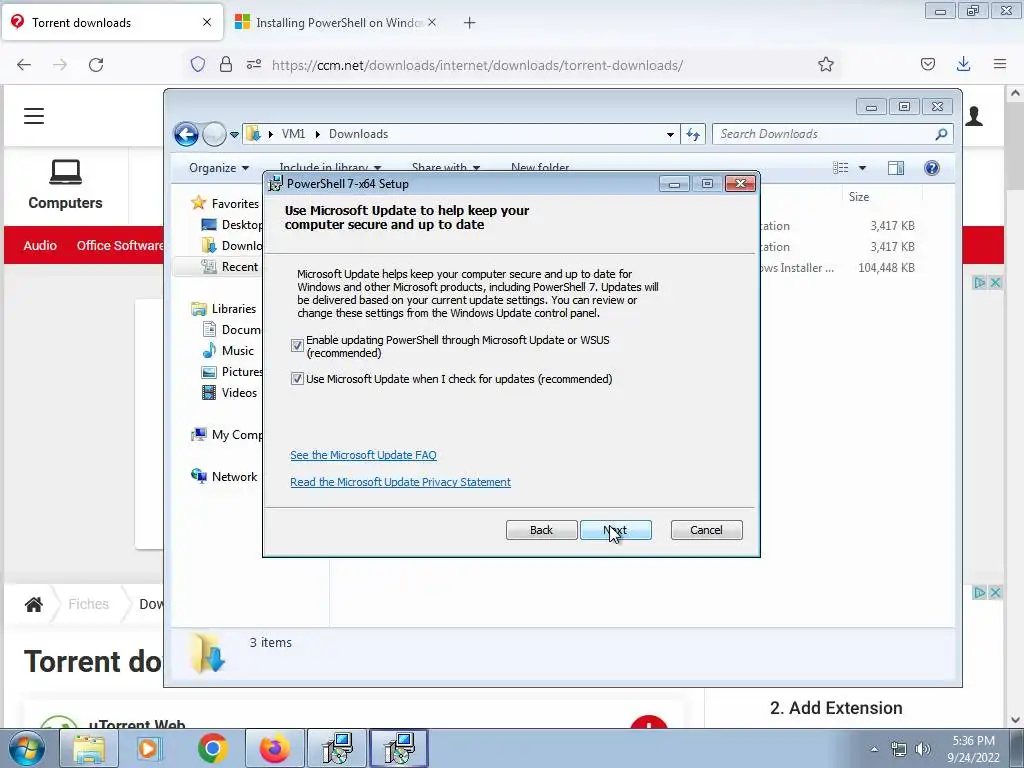Open Firefox from the taskbar

(x=275, y=749)
